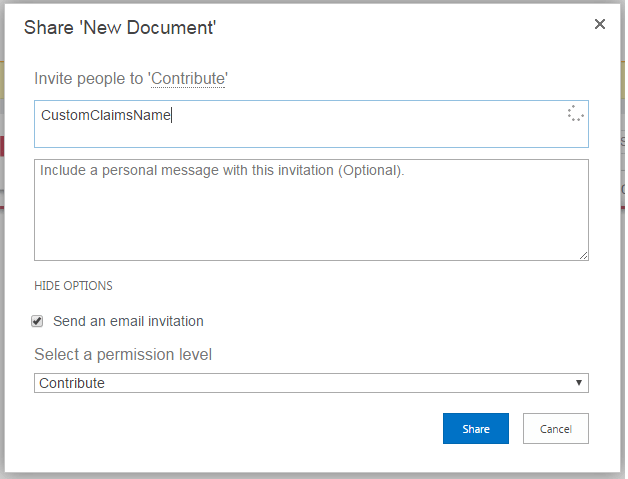Open the Contribute permission level dropdown
The height and width of the screenshot is (479, 628).
tap(310, 383)
